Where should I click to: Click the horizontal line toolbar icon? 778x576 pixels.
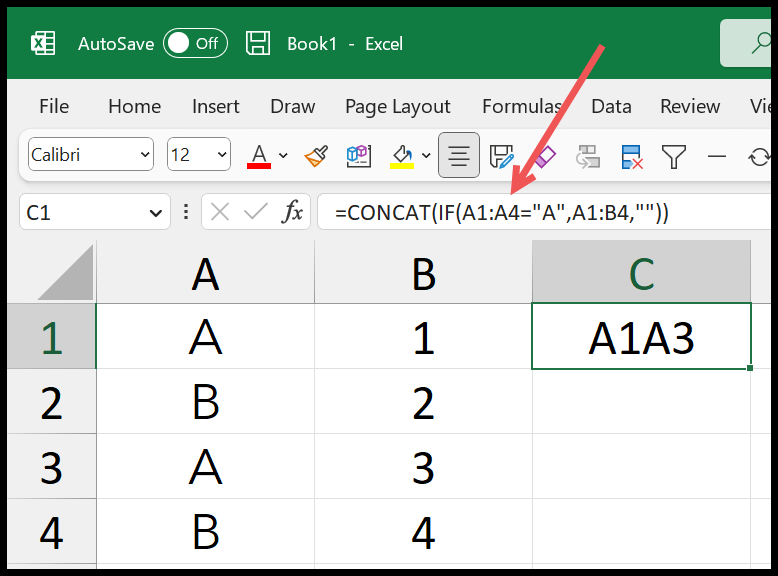click(x=716, y=156)
